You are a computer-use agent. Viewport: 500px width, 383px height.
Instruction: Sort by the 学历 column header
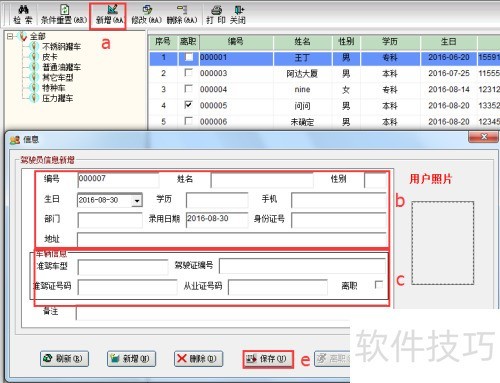(390, 42)
